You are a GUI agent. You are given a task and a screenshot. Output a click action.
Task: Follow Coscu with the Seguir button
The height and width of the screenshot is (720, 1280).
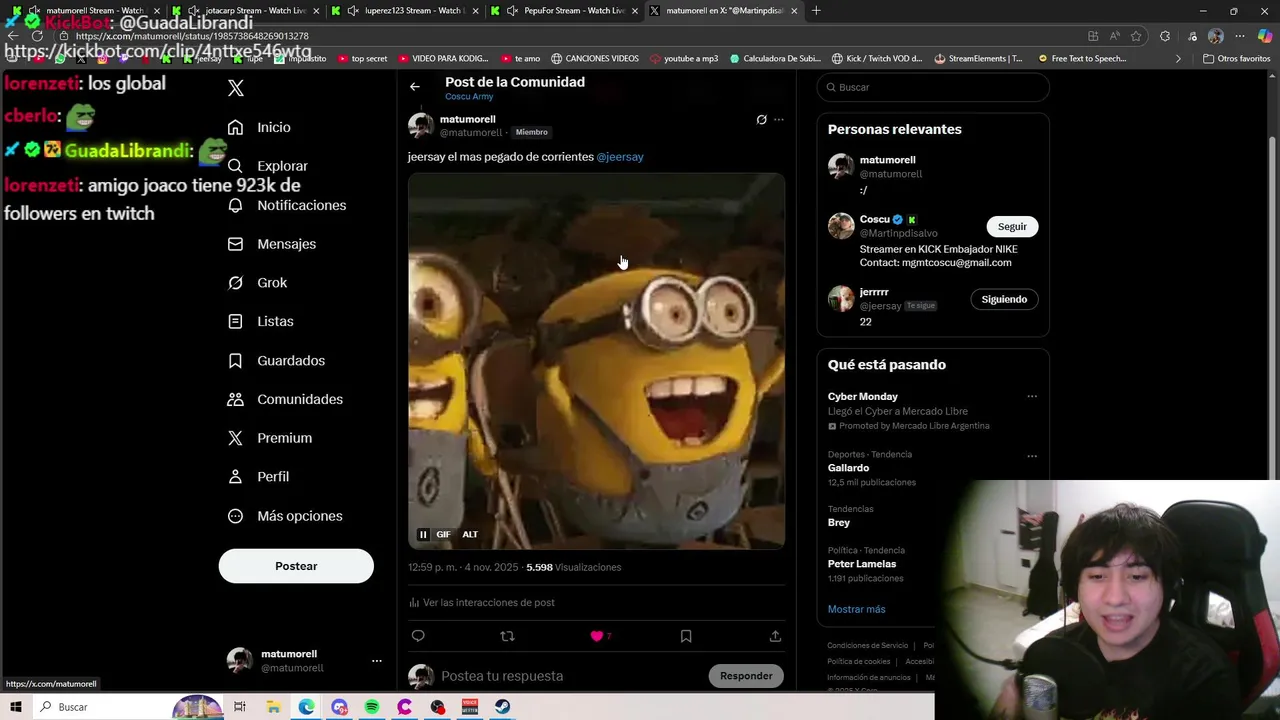[1012, 227]
